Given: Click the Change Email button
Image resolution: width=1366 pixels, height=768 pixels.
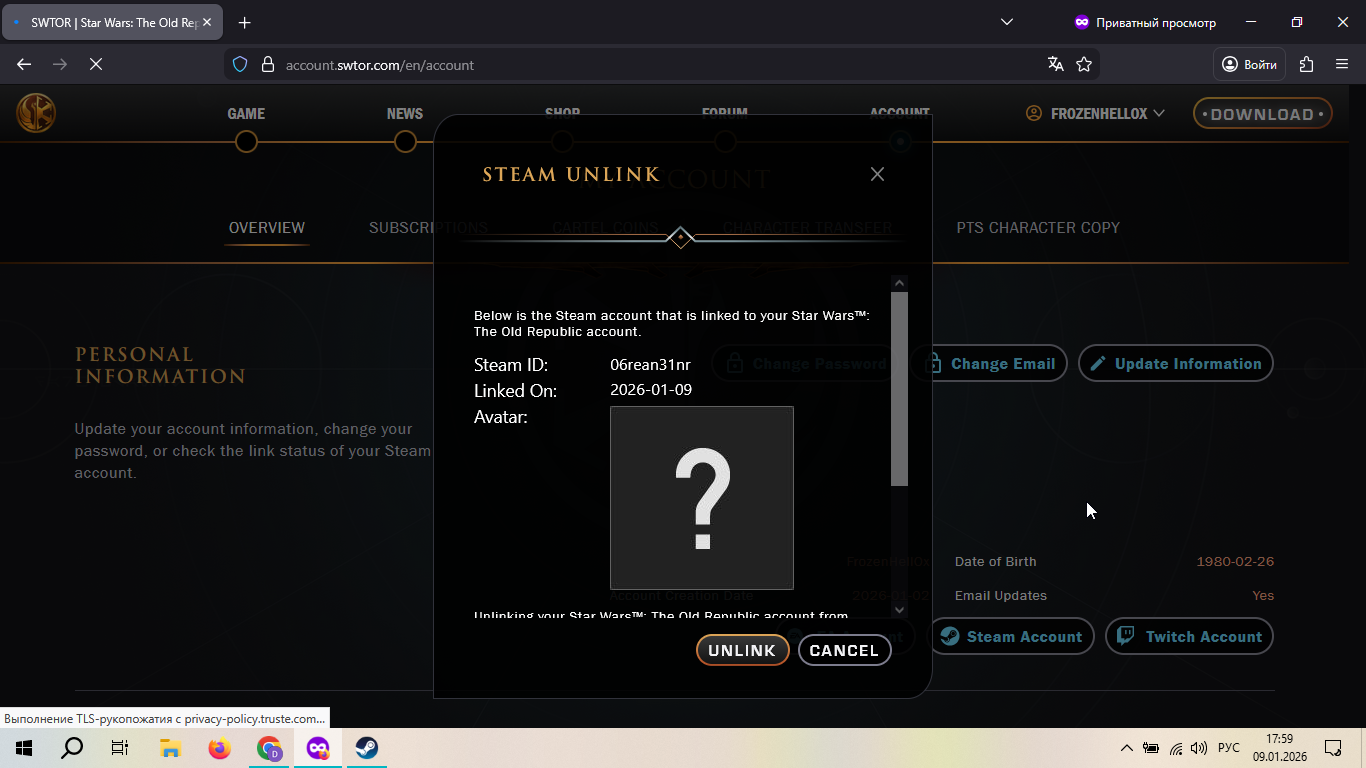Looking at the screenshot, I should point(989,364).
